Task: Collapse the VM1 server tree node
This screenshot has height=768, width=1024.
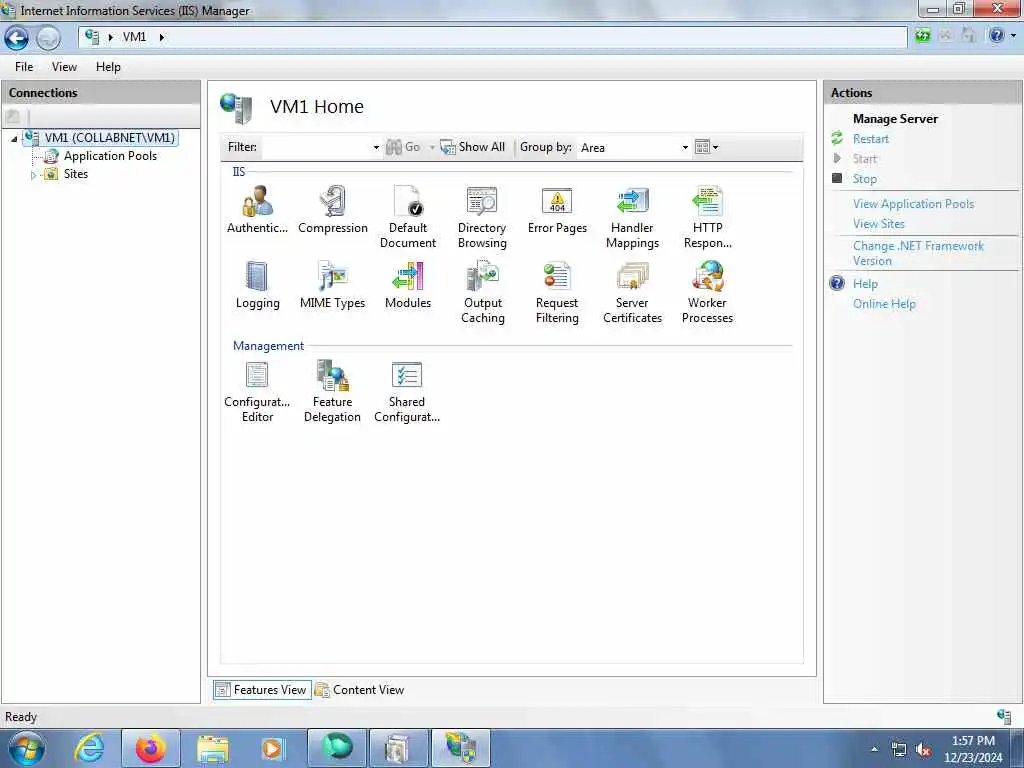Action: click(14, 138)
